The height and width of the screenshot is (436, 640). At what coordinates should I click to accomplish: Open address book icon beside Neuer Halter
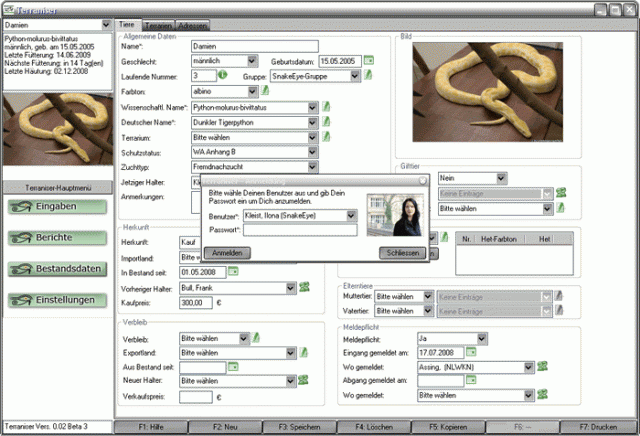pyautogui.click(x=303, y=380)
